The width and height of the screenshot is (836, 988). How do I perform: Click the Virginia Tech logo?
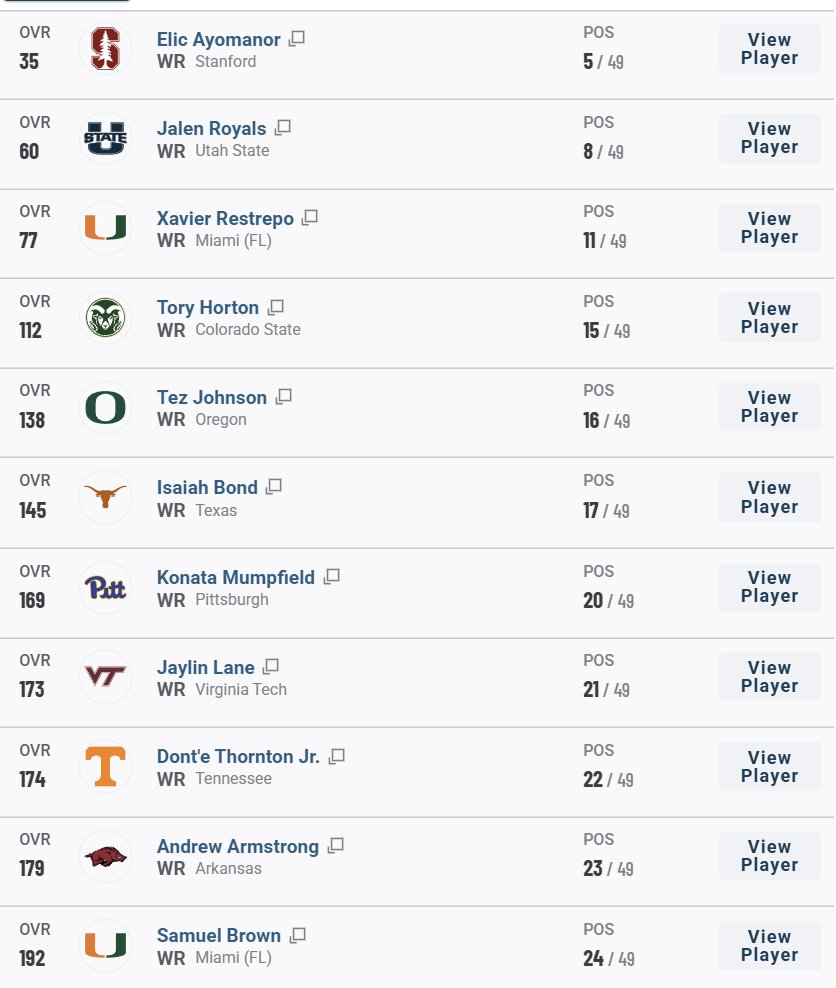tap(105, 677)
